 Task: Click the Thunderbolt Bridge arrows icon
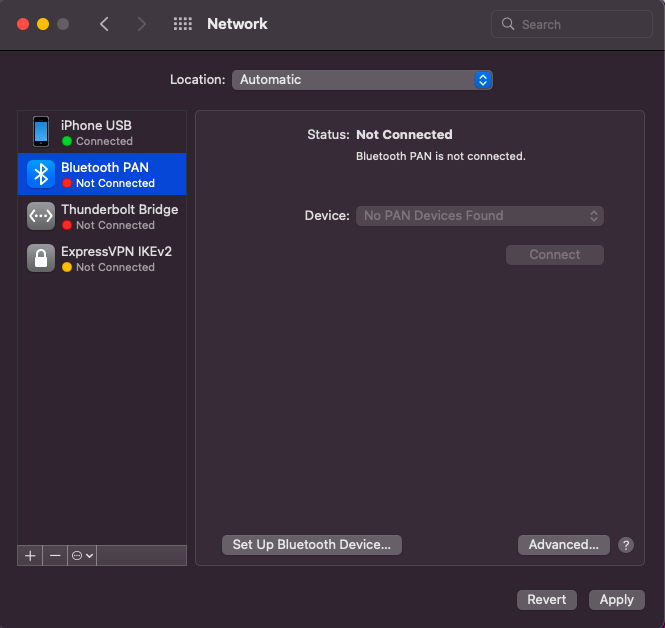click(x=41, y=216)
